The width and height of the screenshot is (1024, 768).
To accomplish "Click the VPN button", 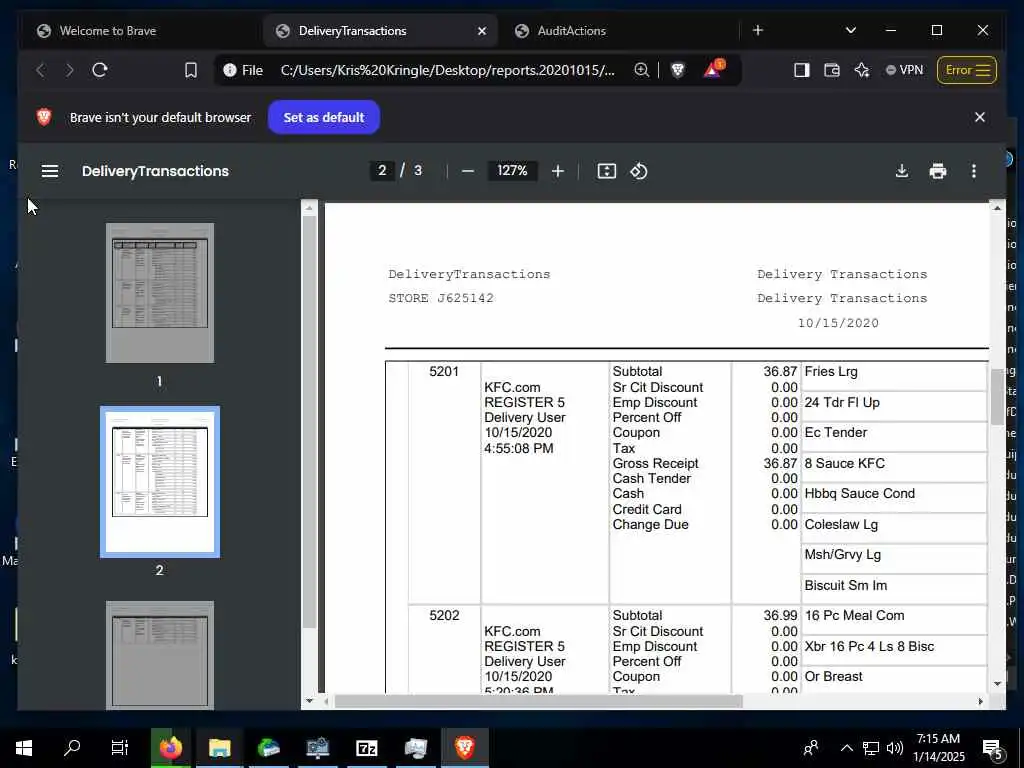I will point(904,70).
